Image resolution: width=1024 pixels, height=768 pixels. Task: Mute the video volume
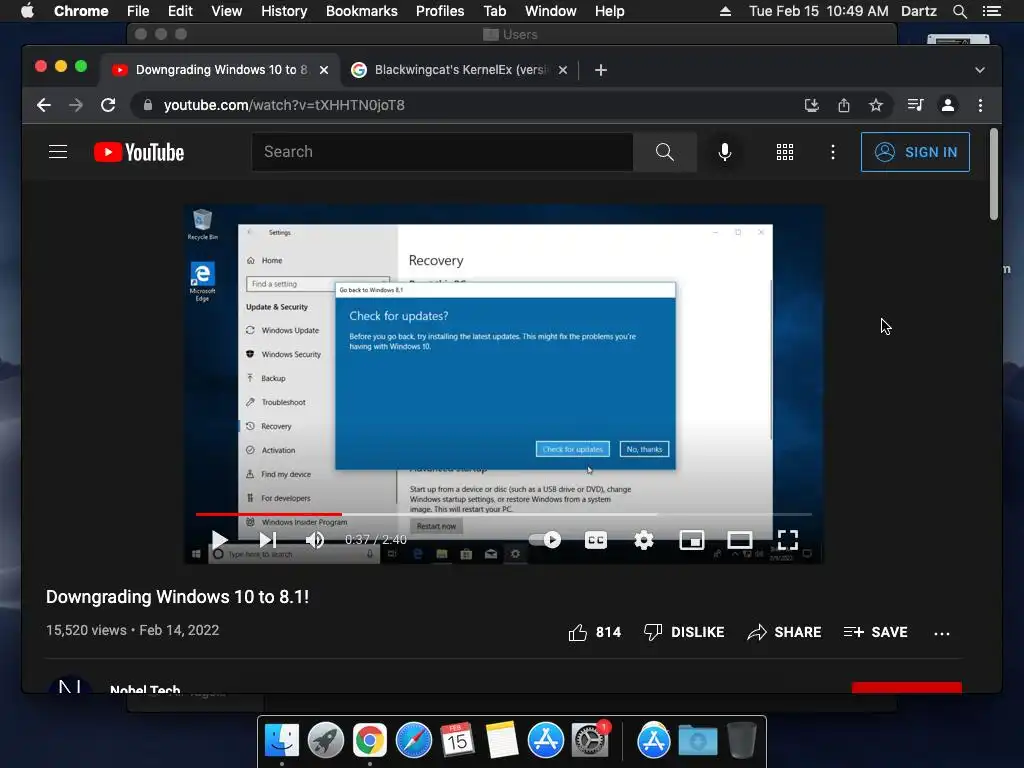(x=315, y=540)
